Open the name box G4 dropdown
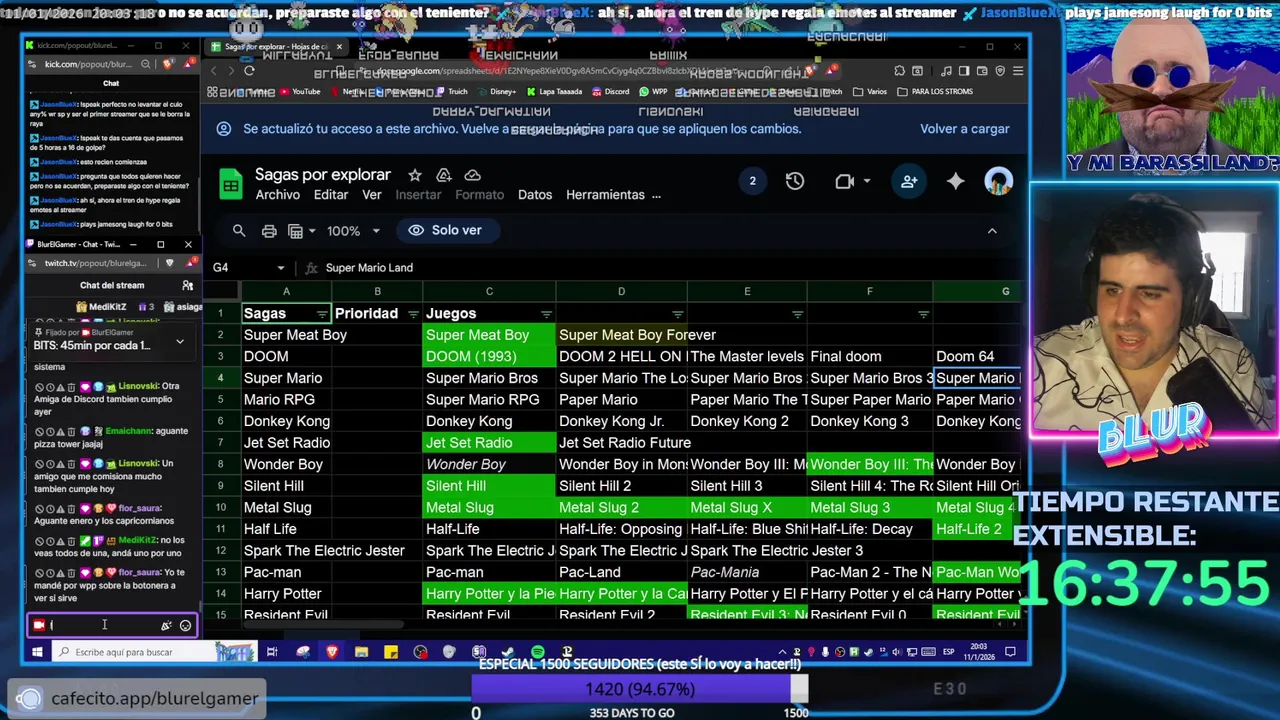 (x=280, y=268)
